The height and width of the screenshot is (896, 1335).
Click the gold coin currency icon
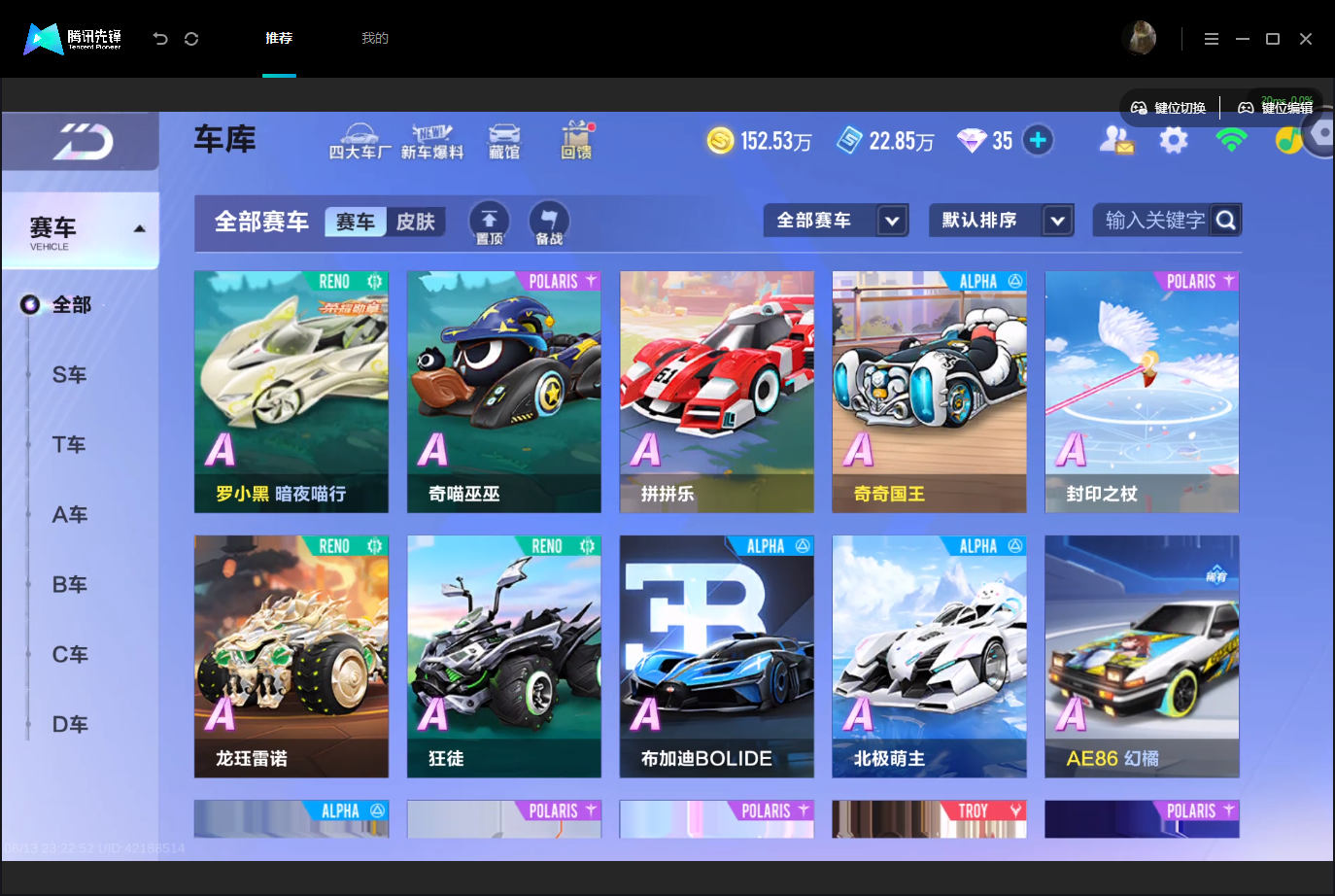[x=720, y=141]
